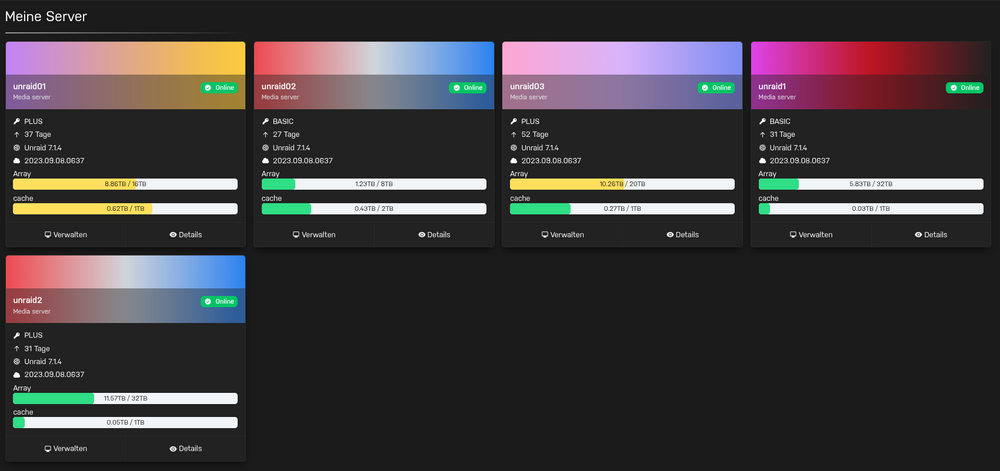
Task: Click the key license icon on unraid1
Action: tap(762, 121)
